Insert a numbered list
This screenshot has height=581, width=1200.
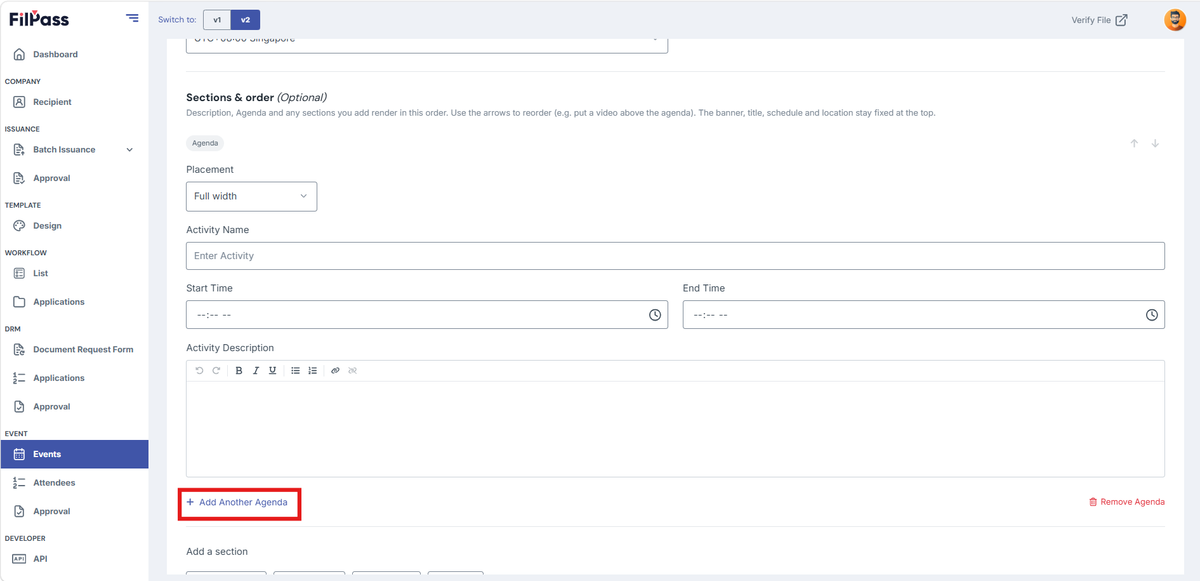312,371
